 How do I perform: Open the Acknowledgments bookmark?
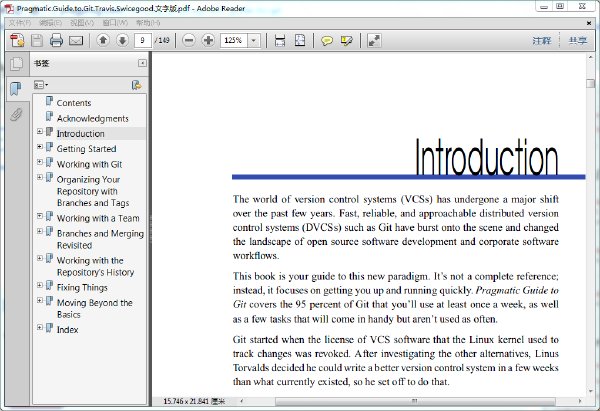tap(93, 119)
